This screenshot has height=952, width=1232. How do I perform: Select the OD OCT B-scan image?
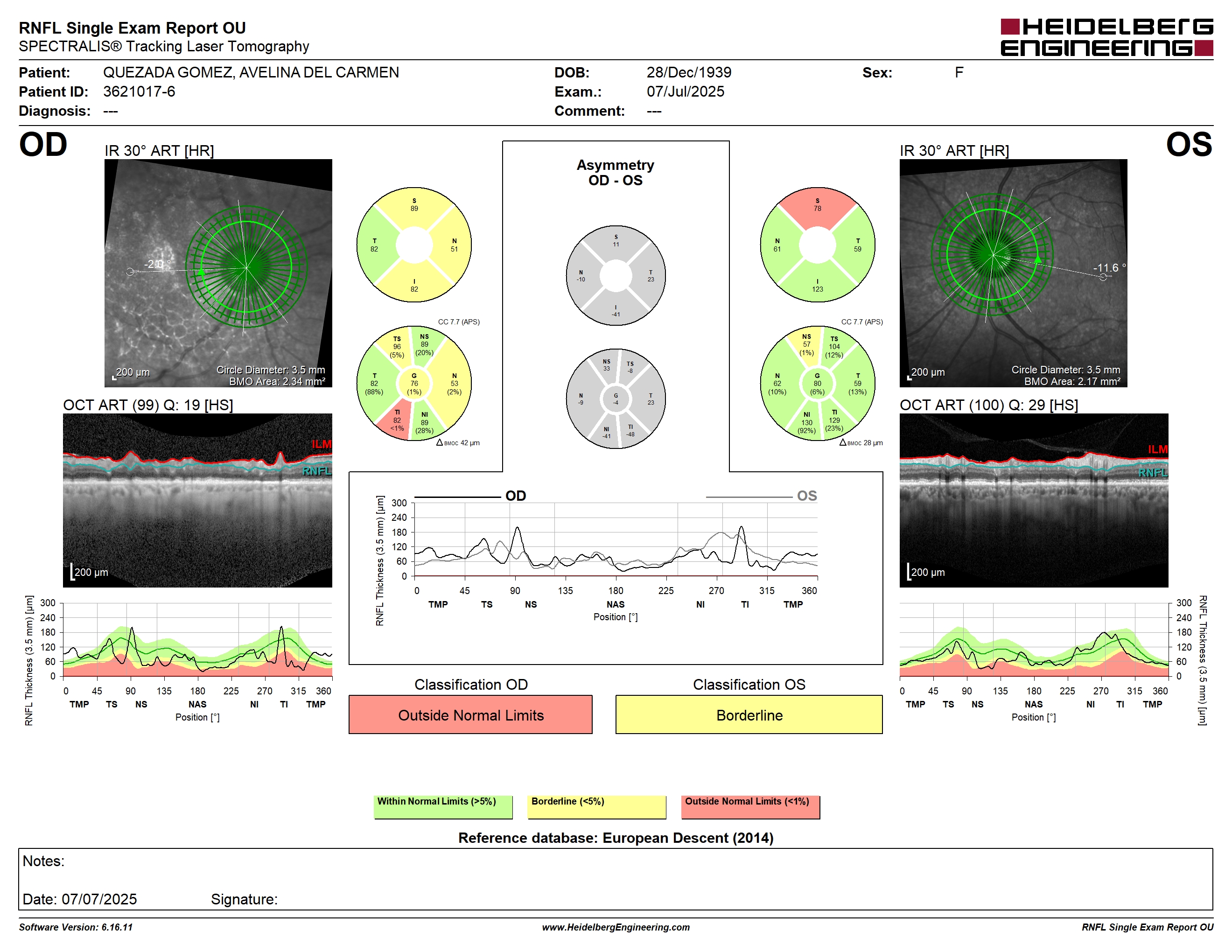click(197, 500)
